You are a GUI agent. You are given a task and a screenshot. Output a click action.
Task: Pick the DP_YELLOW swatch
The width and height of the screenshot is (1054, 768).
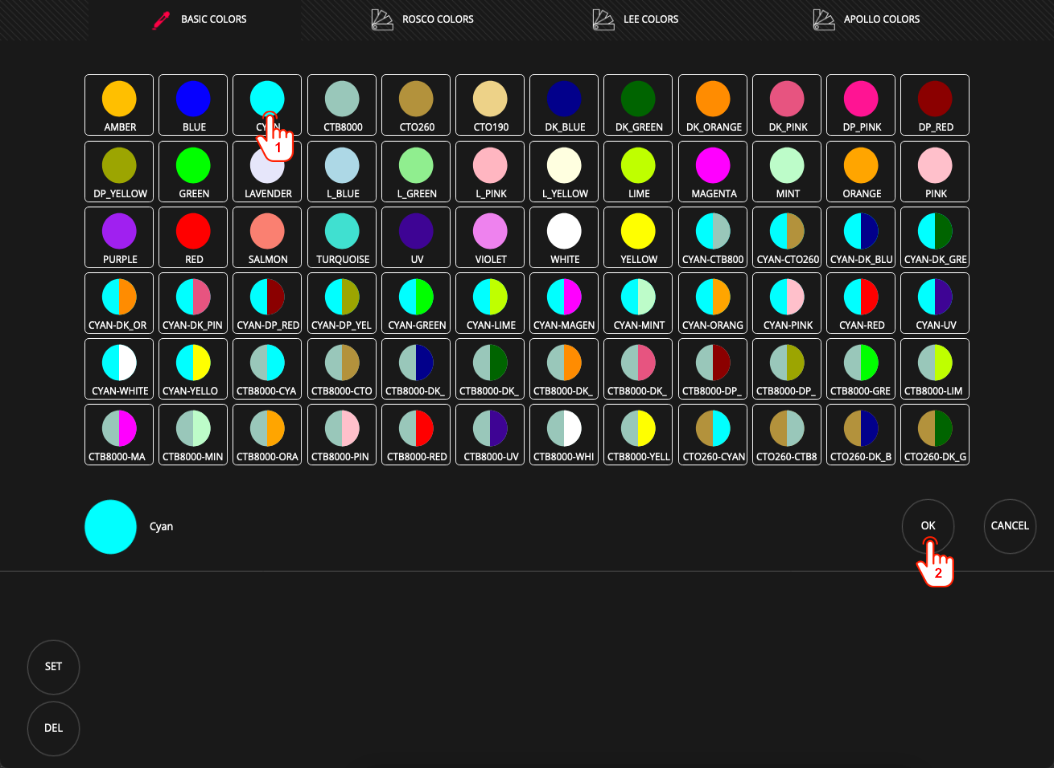119,171
